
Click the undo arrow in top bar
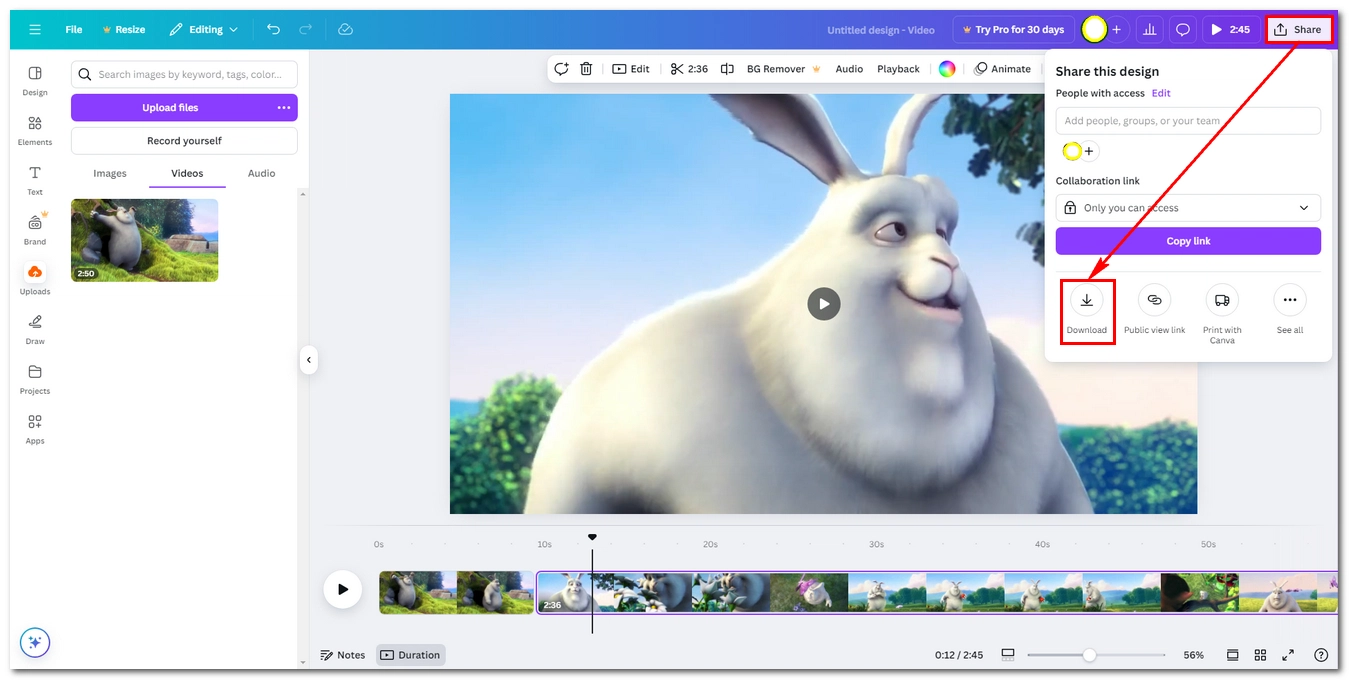click(x=273, y=30)
